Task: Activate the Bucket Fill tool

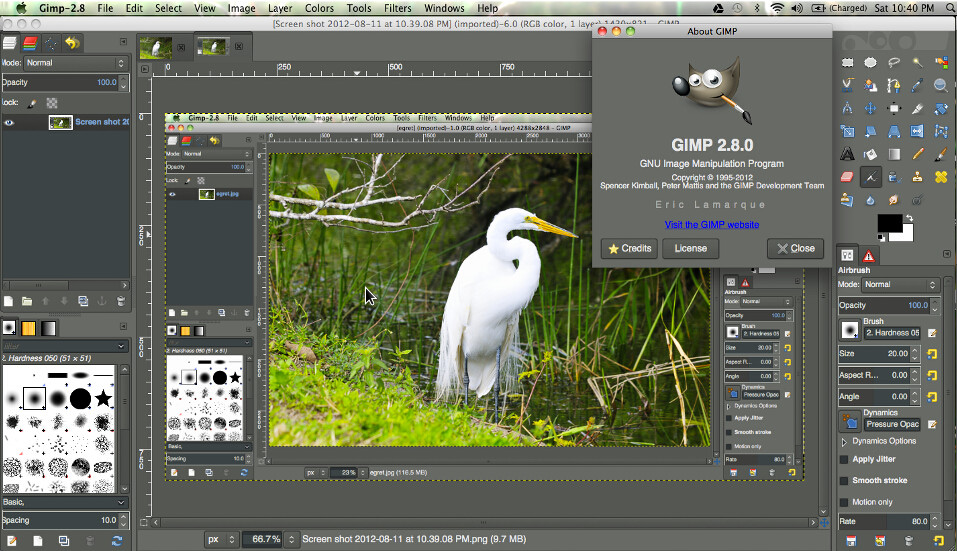Action: [x=870, y=154]
